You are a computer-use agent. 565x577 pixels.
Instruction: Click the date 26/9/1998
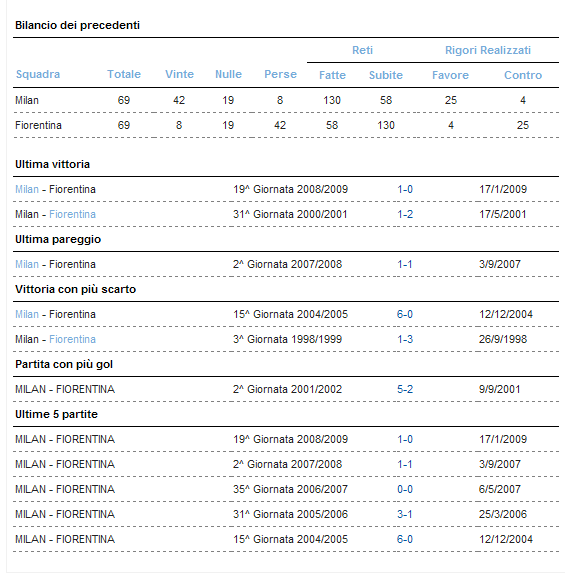pyautogui.click(x=503, y=339)
